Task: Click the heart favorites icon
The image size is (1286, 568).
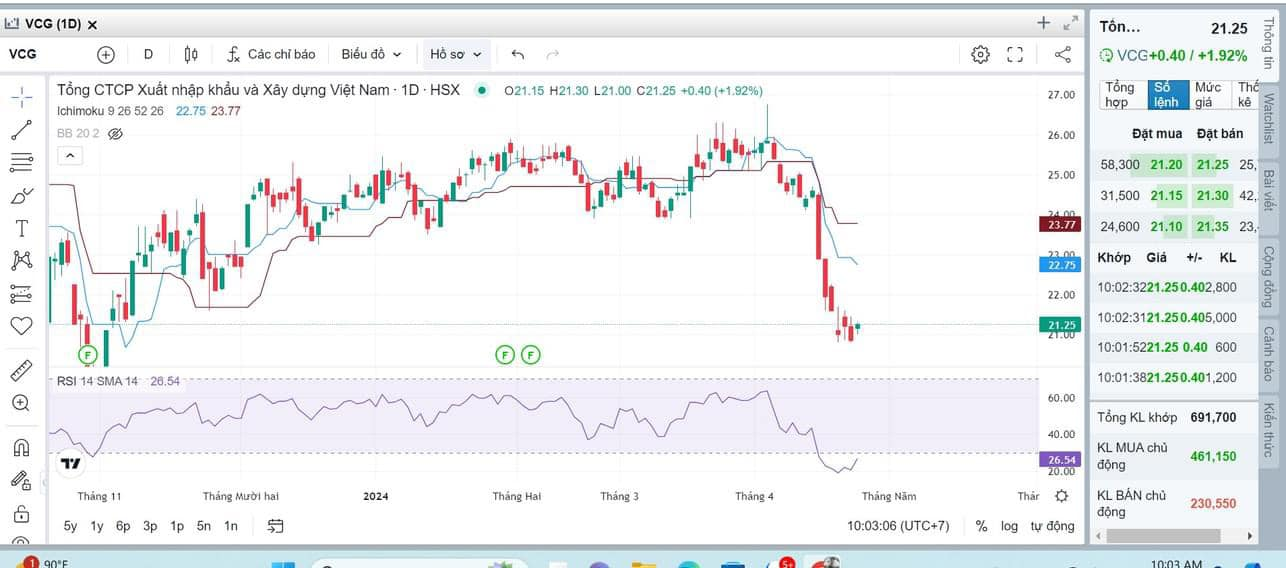Action: tap(21, 326)
